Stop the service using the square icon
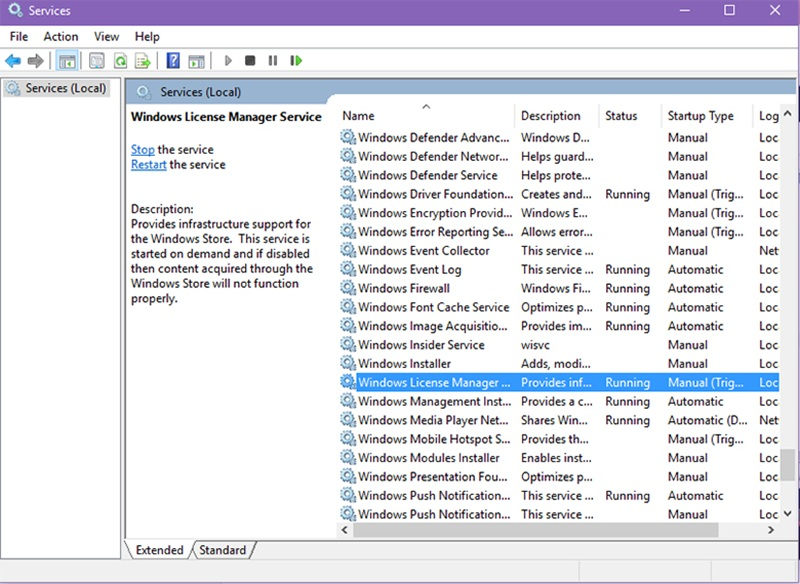The width and height of the screenshot is (800, 584). click(x=250, y=61)
